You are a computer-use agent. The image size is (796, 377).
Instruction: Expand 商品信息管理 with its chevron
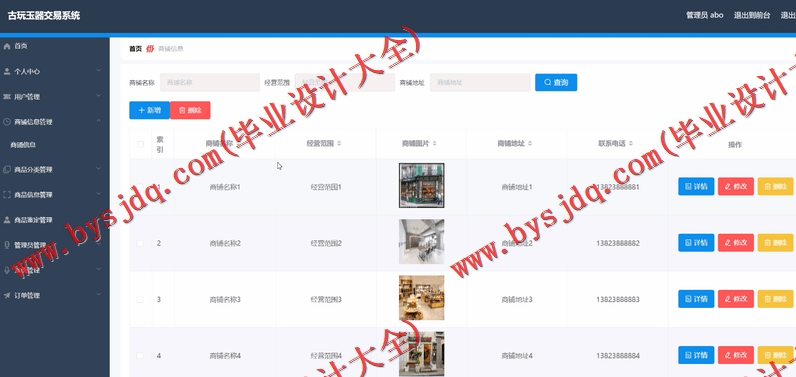coord(98,193)
